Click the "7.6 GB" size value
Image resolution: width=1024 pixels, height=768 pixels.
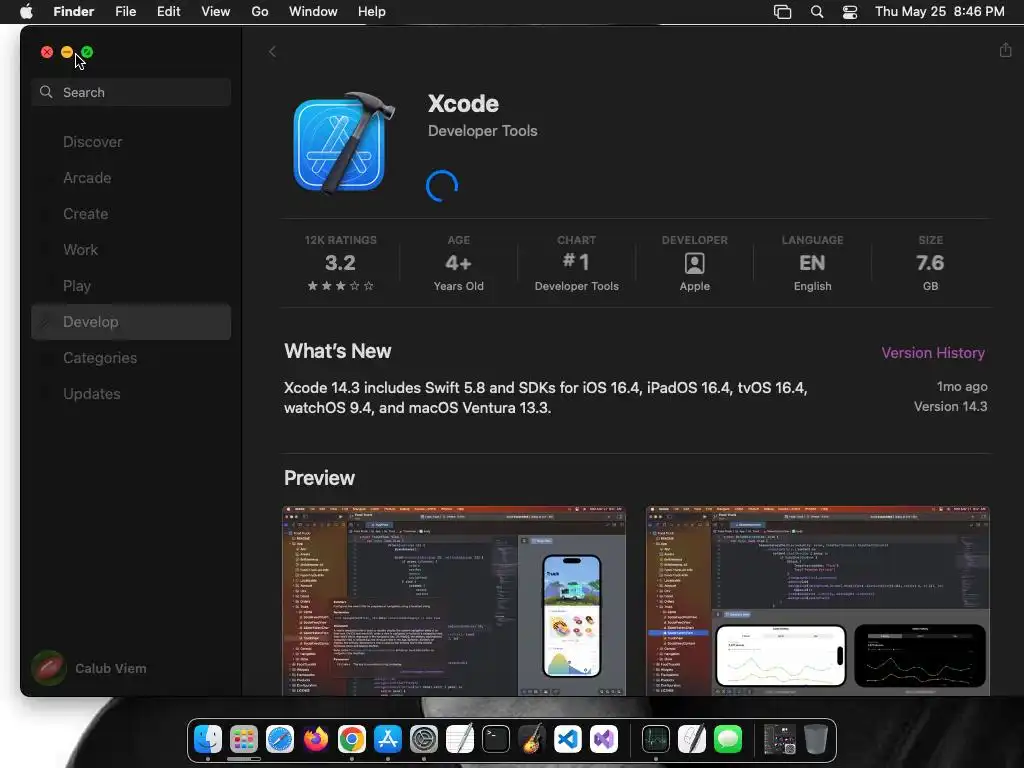[x=930, y=272]
